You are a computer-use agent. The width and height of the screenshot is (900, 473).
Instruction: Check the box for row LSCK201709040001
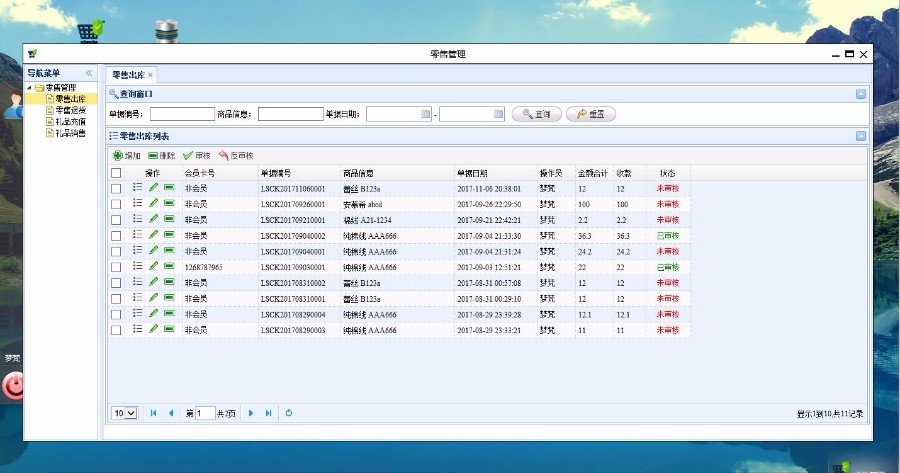116,251
